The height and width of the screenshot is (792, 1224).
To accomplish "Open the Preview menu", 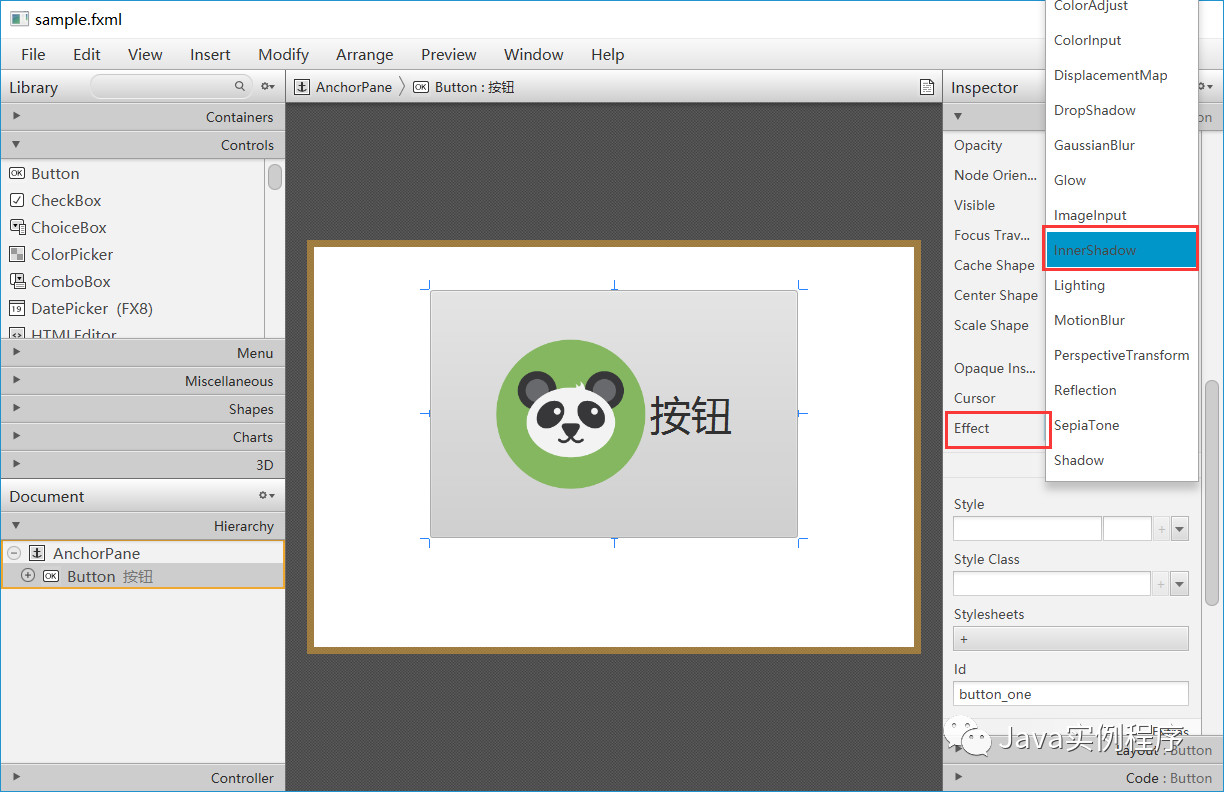I will 448,54.
